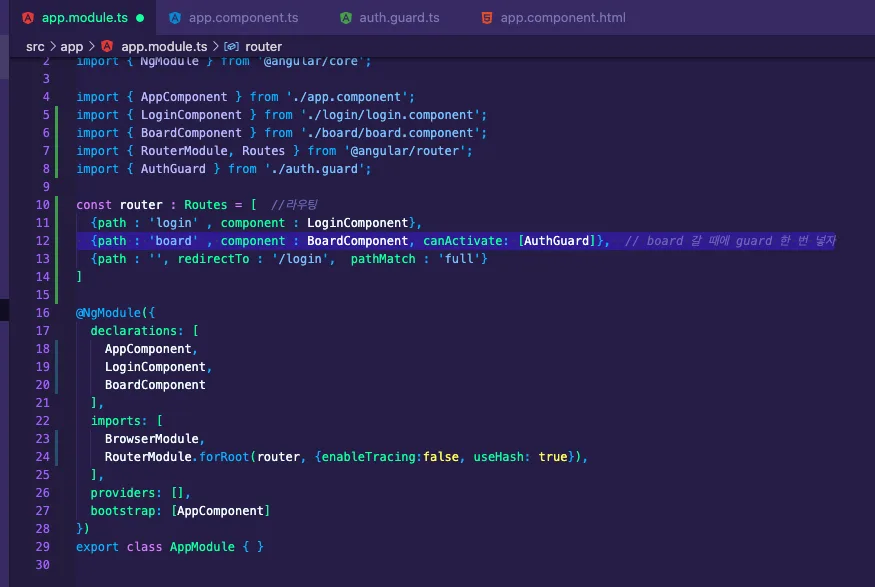Image resolution: width=875 pixels, height=587 pixels.
Task: Place cursor on AppModule class name
Action: 202,547
